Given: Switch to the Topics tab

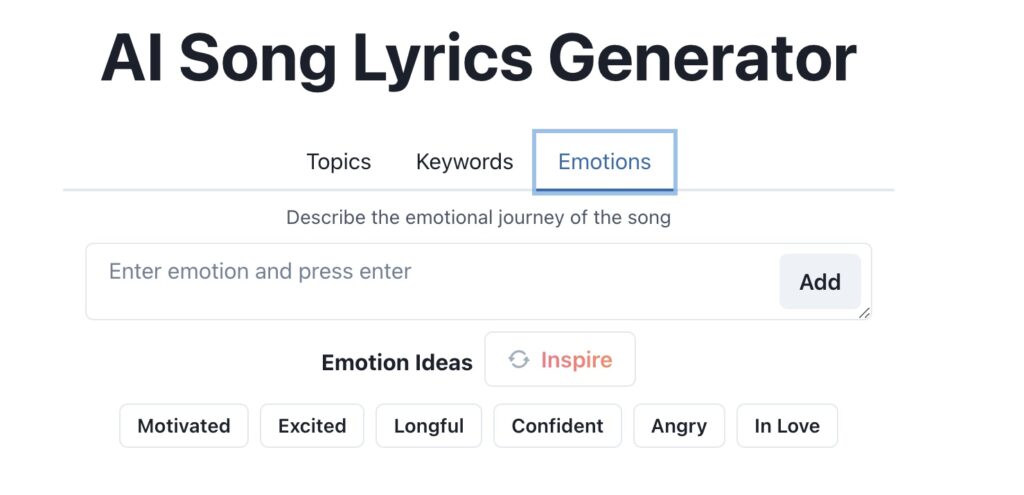Looking at the screenshot, I should pyautogui.click(x=338, y=162).
